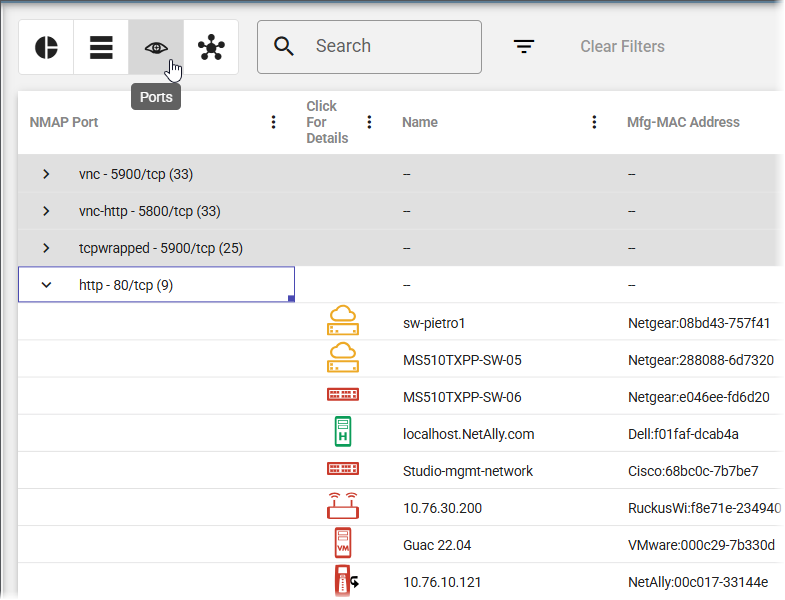This screenshot has width=785, height=600.
Task: Click MAC VMware:000c29-7b330d
Action: click(x=701, y=545)
